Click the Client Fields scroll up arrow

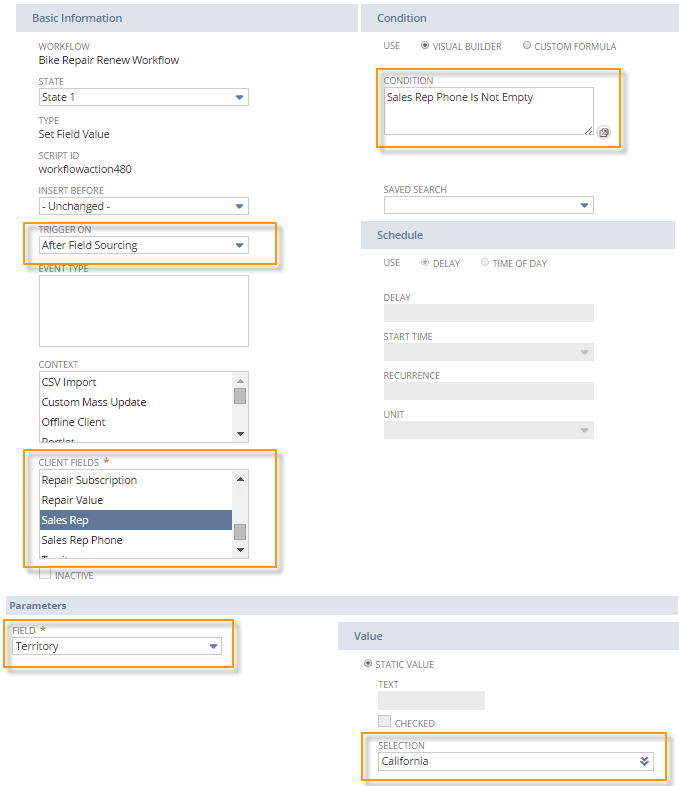click(241, 479)
